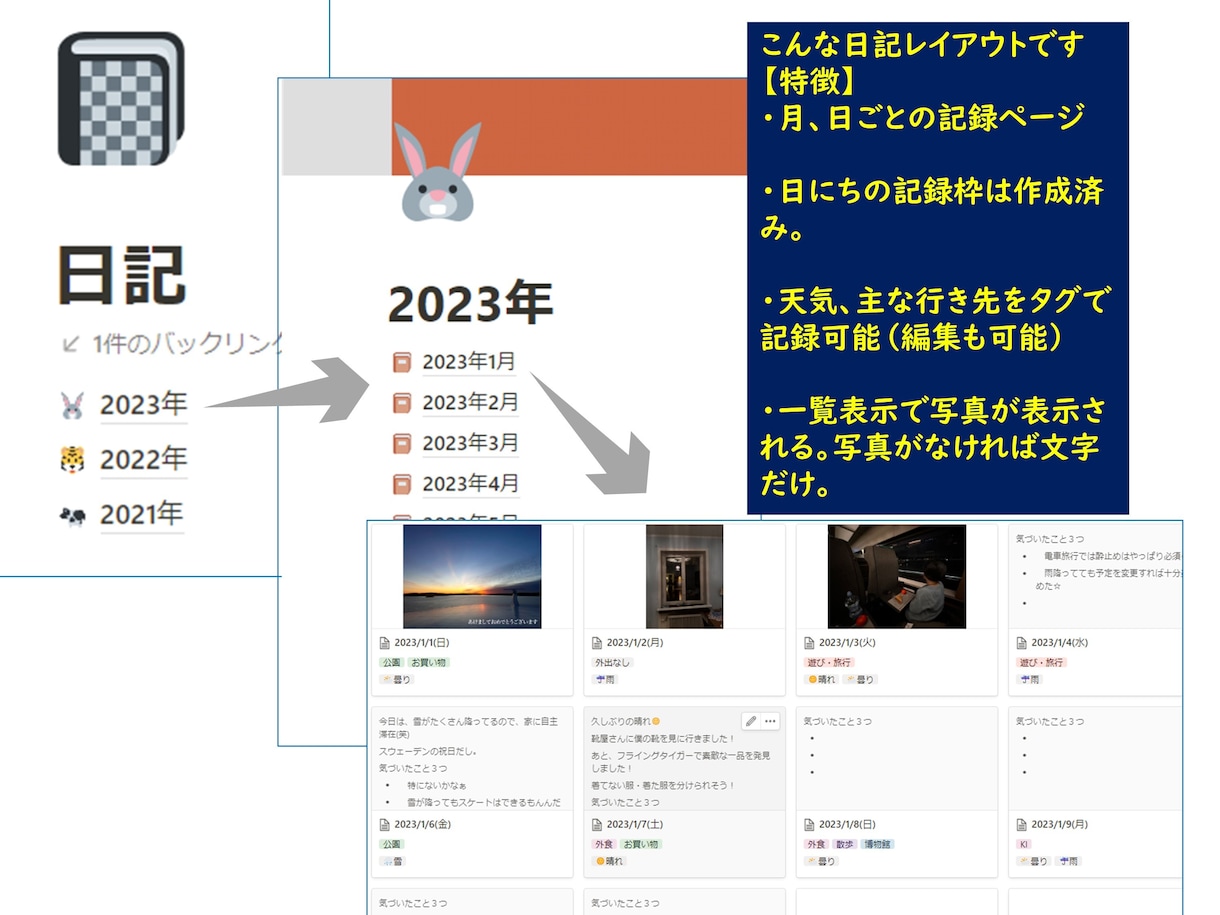Open the 2023/1/1(日) entry title
1220x915 pixels.
(422, 643)
